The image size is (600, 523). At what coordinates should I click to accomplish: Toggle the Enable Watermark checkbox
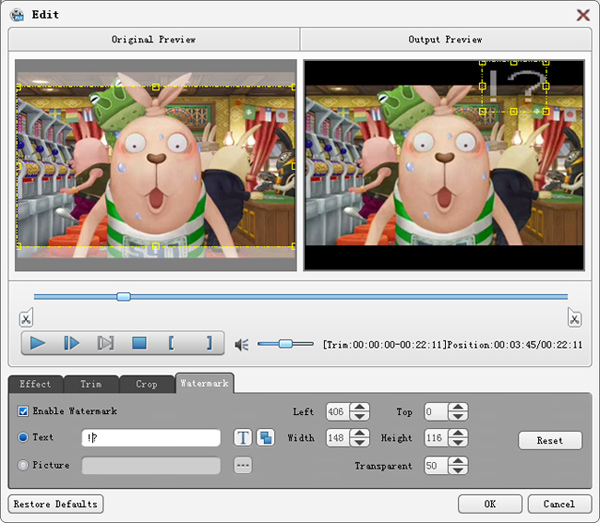[23, 411]
